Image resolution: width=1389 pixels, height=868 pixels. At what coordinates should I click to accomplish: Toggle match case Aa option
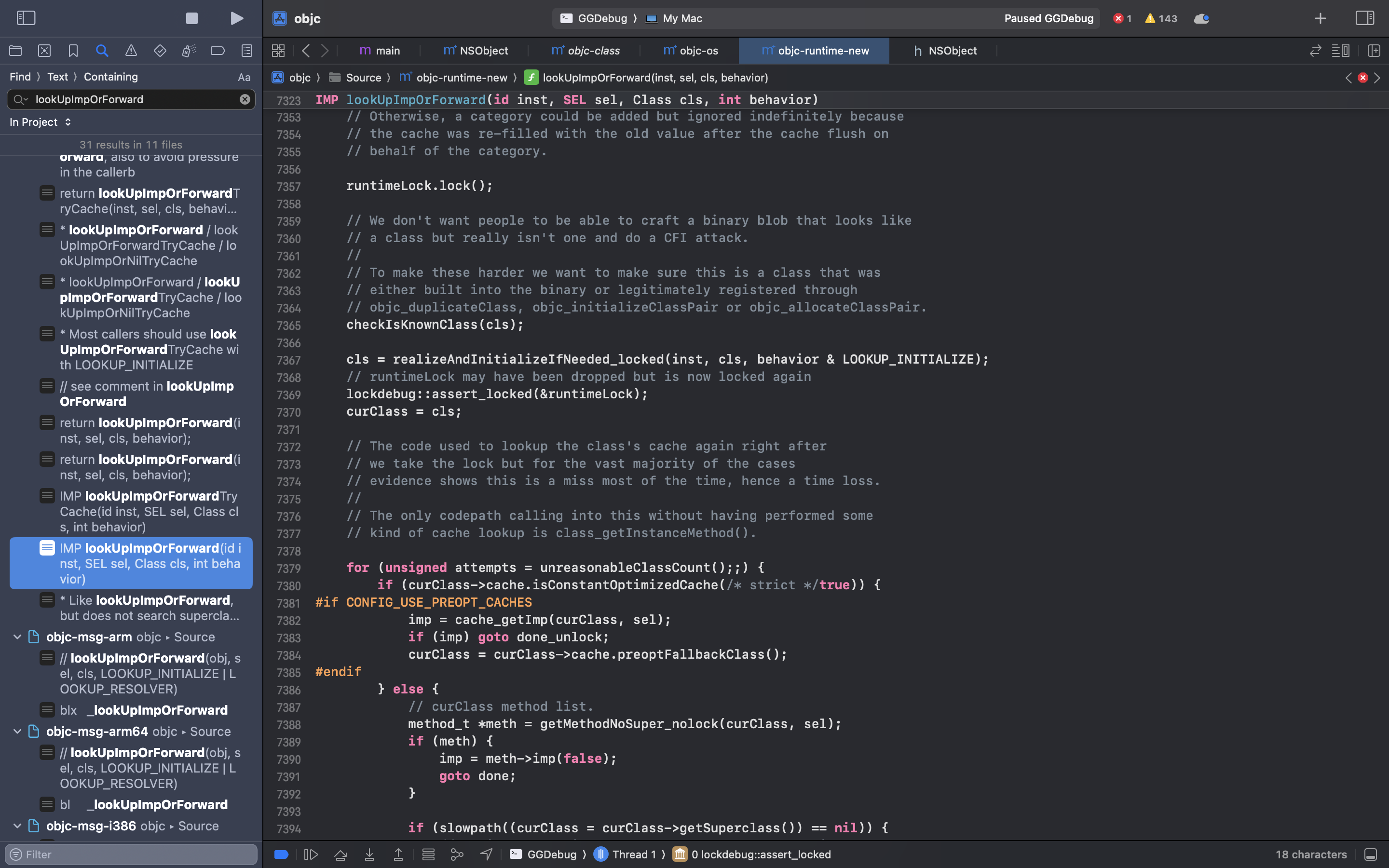click(x=244, y=77)
